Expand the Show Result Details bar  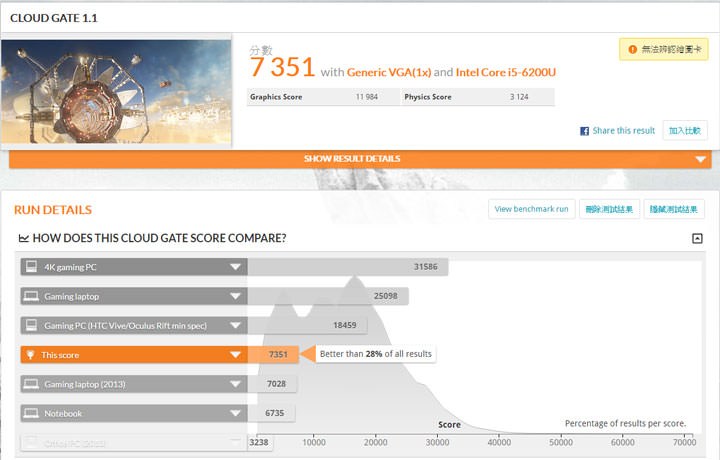pos(700,159)
